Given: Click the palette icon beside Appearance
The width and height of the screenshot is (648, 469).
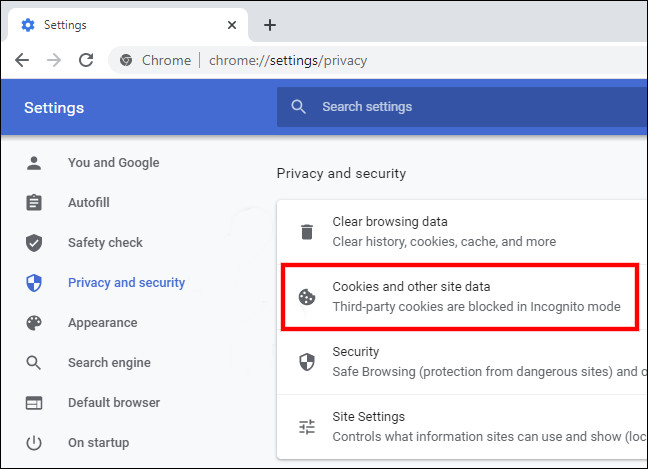Looking at the screenshot, I should tap(34, 323).
